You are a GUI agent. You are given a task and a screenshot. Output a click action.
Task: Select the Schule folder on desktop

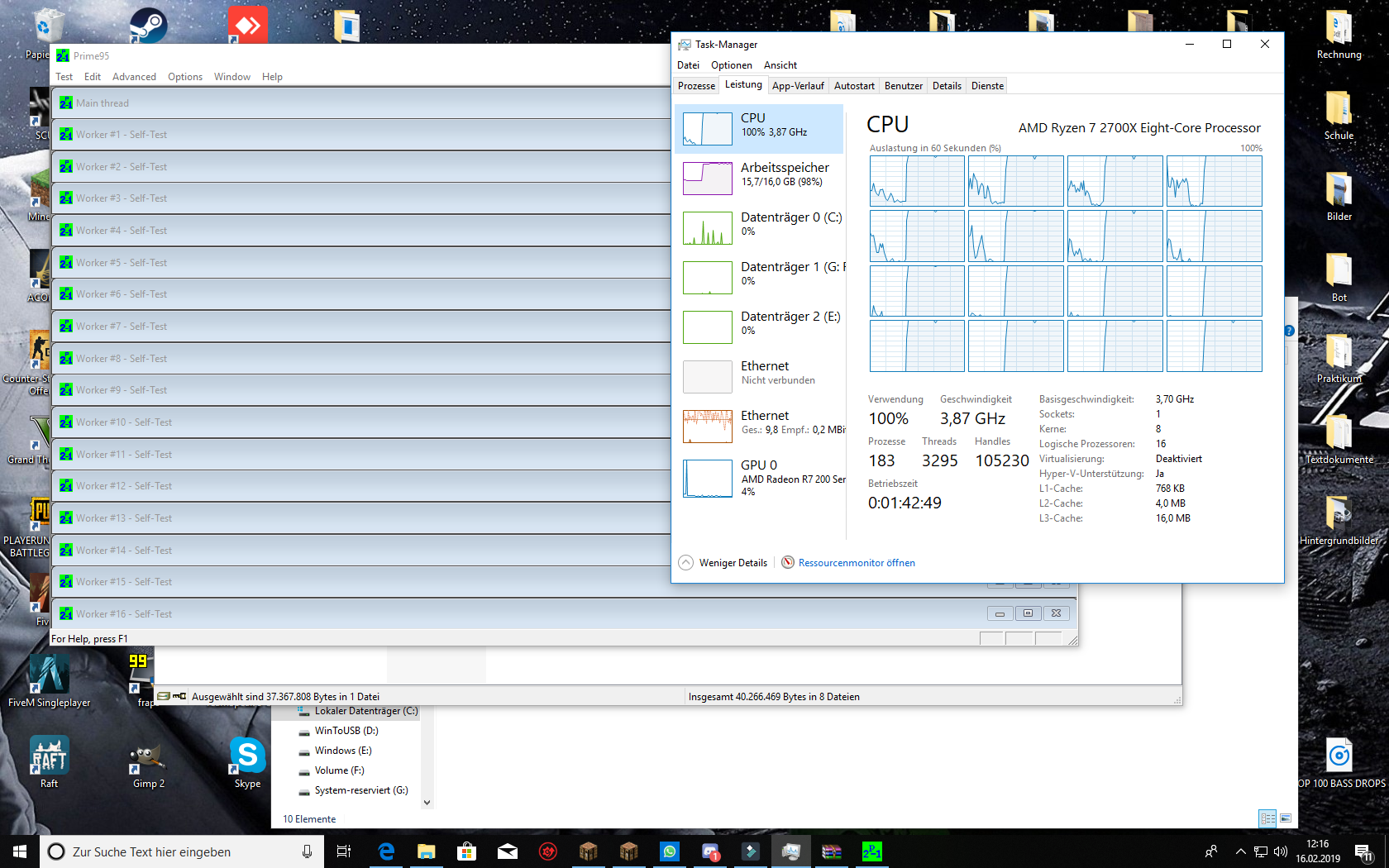(x=1339, y=116)
